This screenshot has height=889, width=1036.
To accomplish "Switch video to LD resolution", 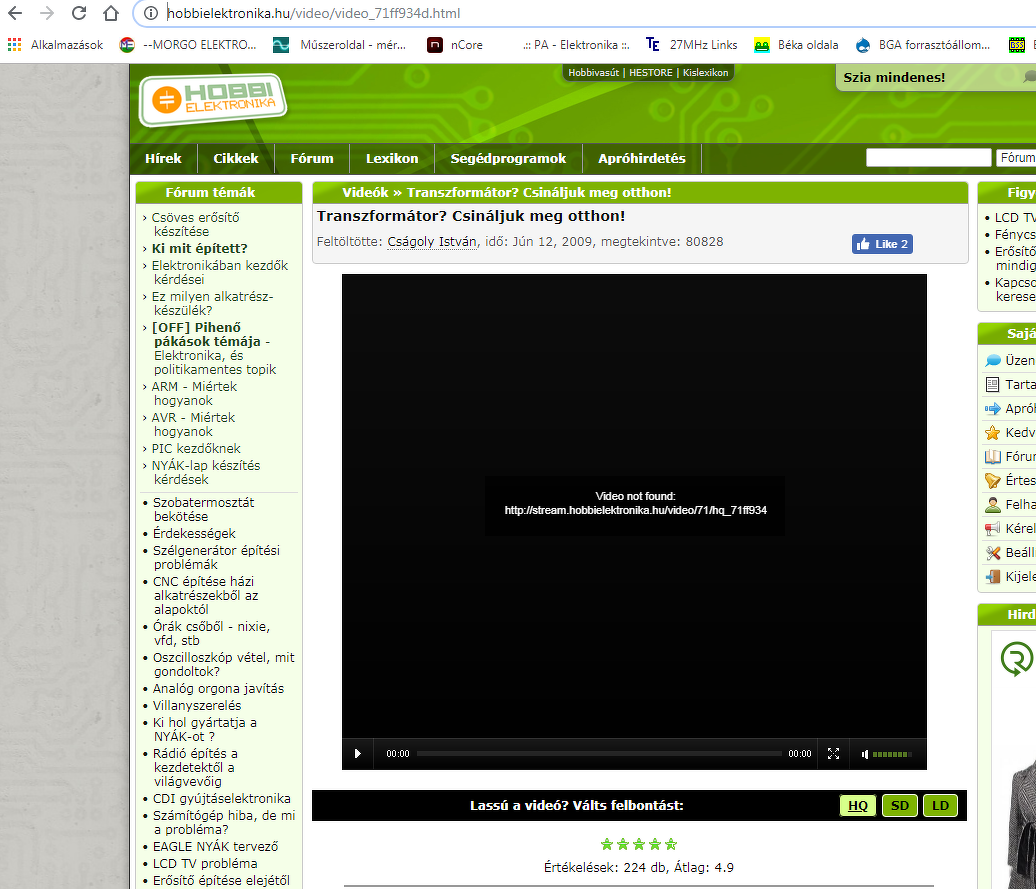I will tap(940, 806).
